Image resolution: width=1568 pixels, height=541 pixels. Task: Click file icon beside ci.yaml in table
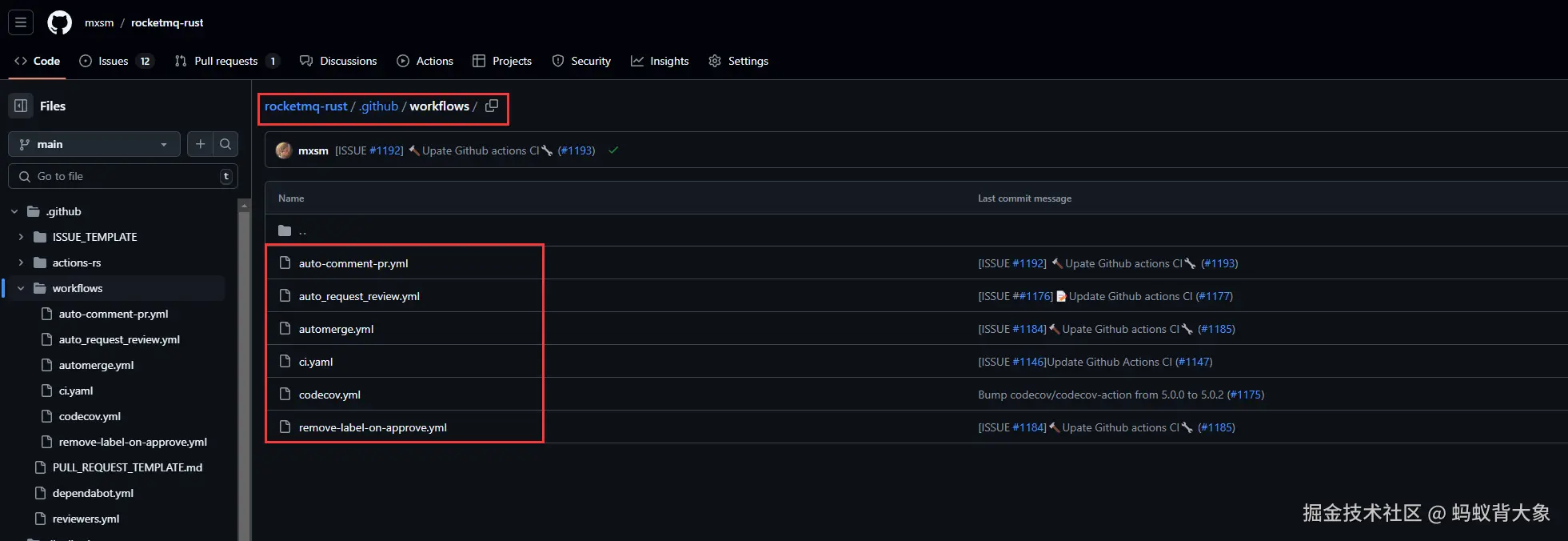point(285,362)
